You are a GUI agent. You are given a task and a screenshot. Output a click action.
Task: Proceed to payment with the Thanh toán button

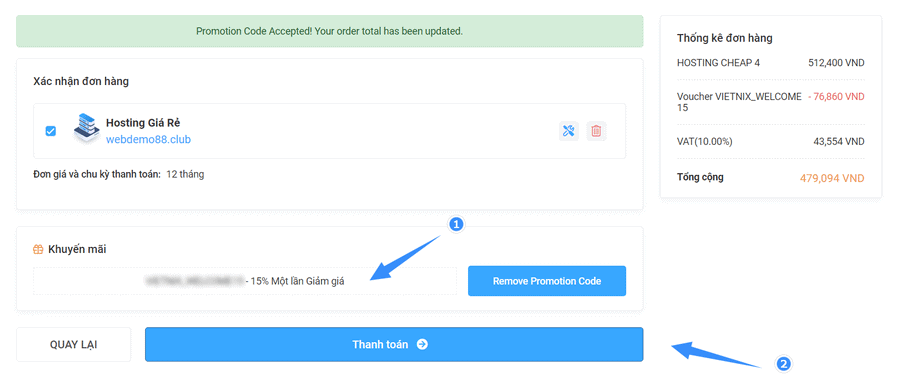click(x=394, y=345)
